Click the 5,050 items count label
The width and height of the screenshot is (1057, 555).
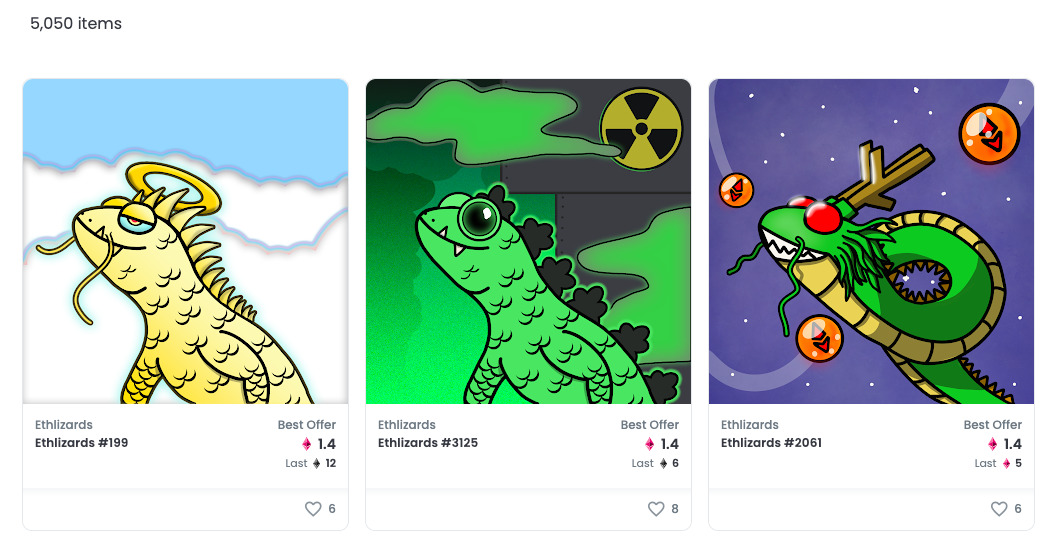coord(76,24)
